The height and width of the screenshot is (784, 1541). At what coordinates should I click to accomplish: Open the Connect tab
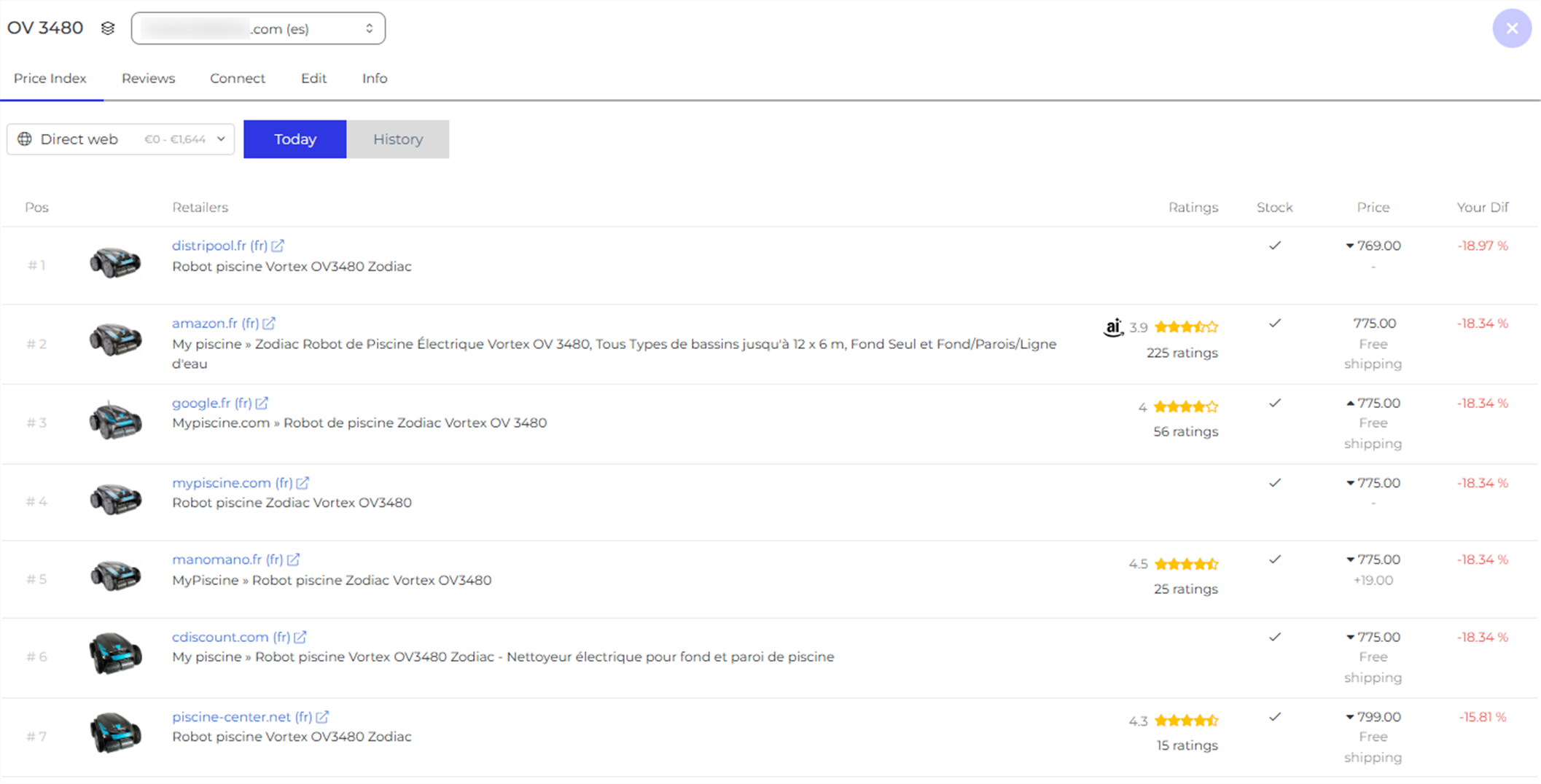click(x=237, y=78)
